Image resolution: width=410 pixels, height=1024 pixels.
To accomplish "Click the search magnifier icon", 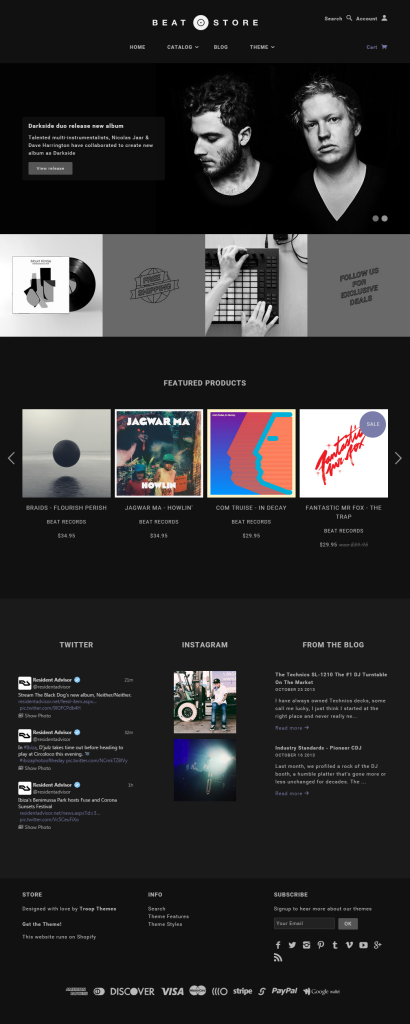I will (x=349, y=18).
